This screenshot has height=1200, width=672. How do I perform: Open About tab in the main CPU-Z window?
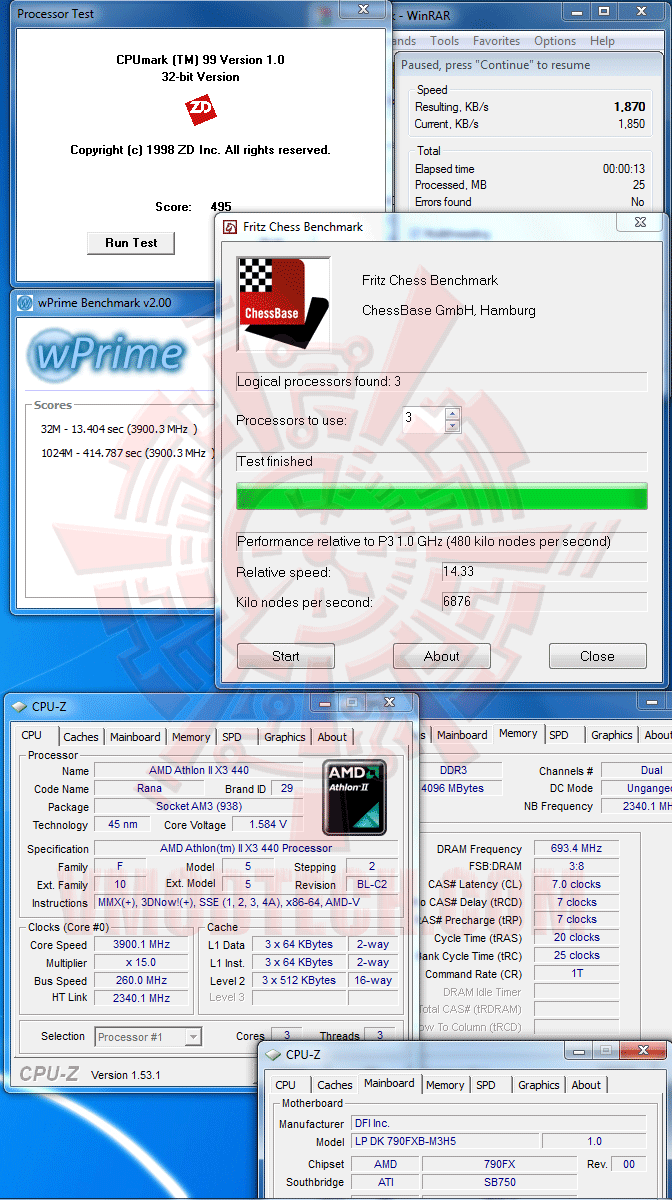pyautogui.click(x=332, y=737)
